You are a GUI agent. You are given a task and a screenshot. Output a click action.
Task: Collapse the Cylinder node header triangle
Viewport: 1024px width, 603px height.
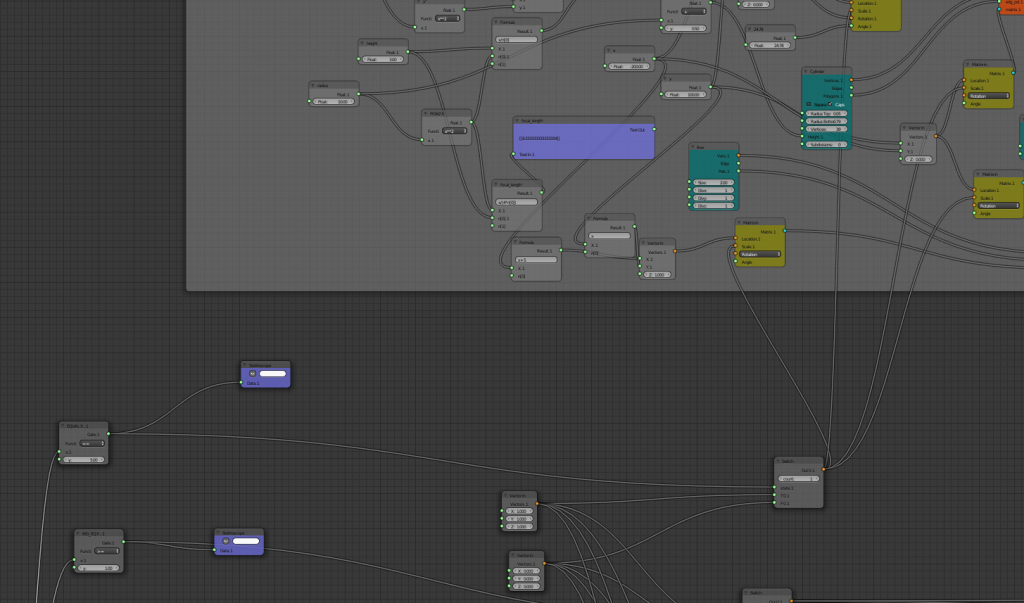point(806,71)
